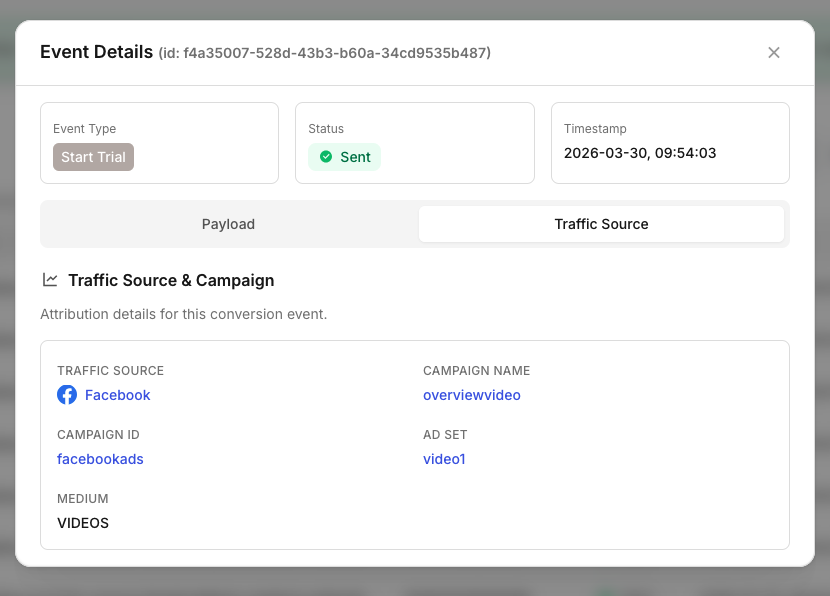Click the attribution details description text

[x=183, y=314]
